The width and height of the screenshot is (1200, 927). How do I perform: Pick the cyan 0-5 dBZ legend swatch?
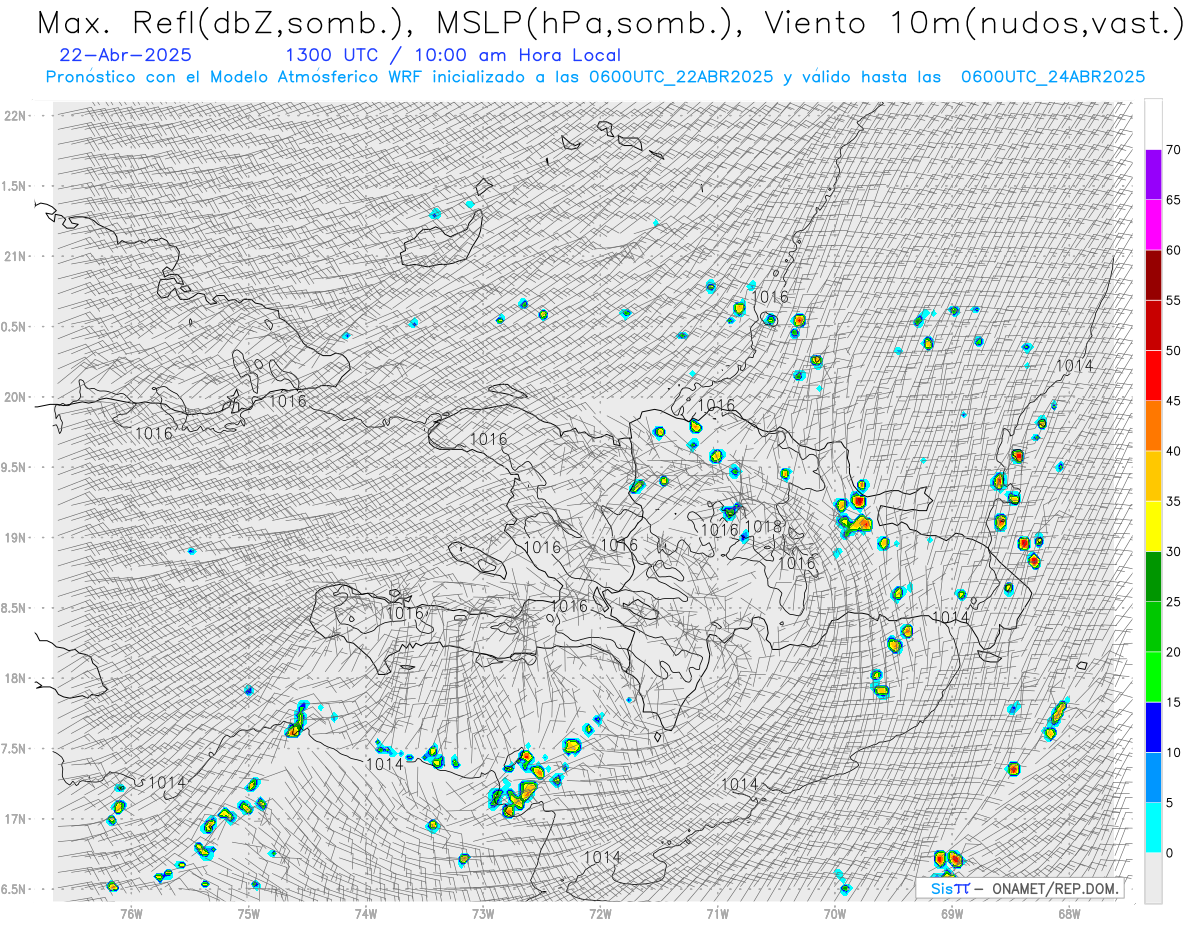coord(1153,827)
